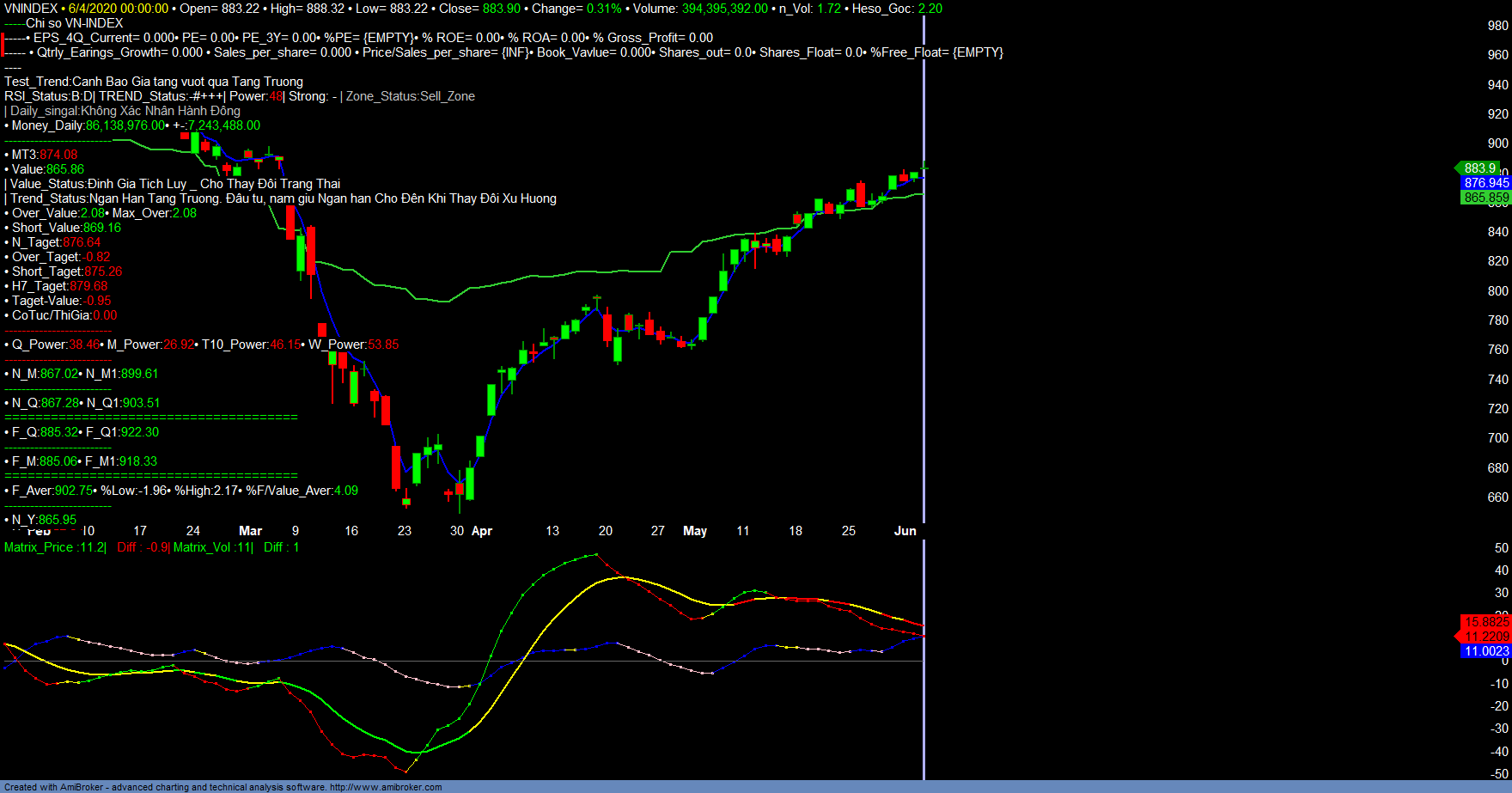
Task: Click the amibroker.com link in the footer
Action: [386, 787]
